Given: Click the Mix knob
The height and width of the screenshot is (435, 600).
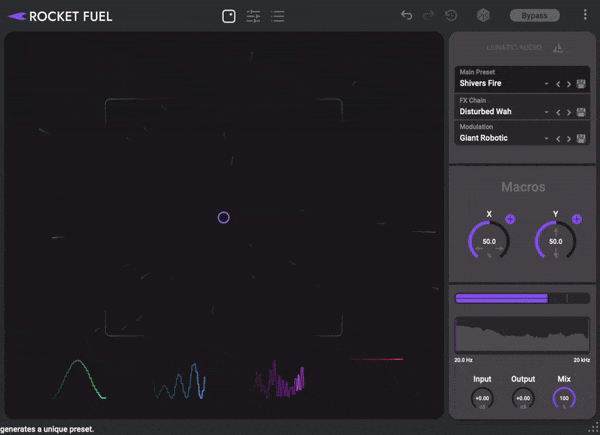Looking at the screenshot, I should coord(564,398).
